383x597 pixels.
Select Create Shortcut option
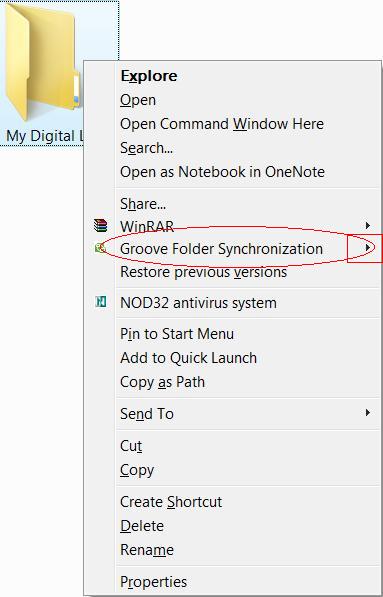coord(171,502)
